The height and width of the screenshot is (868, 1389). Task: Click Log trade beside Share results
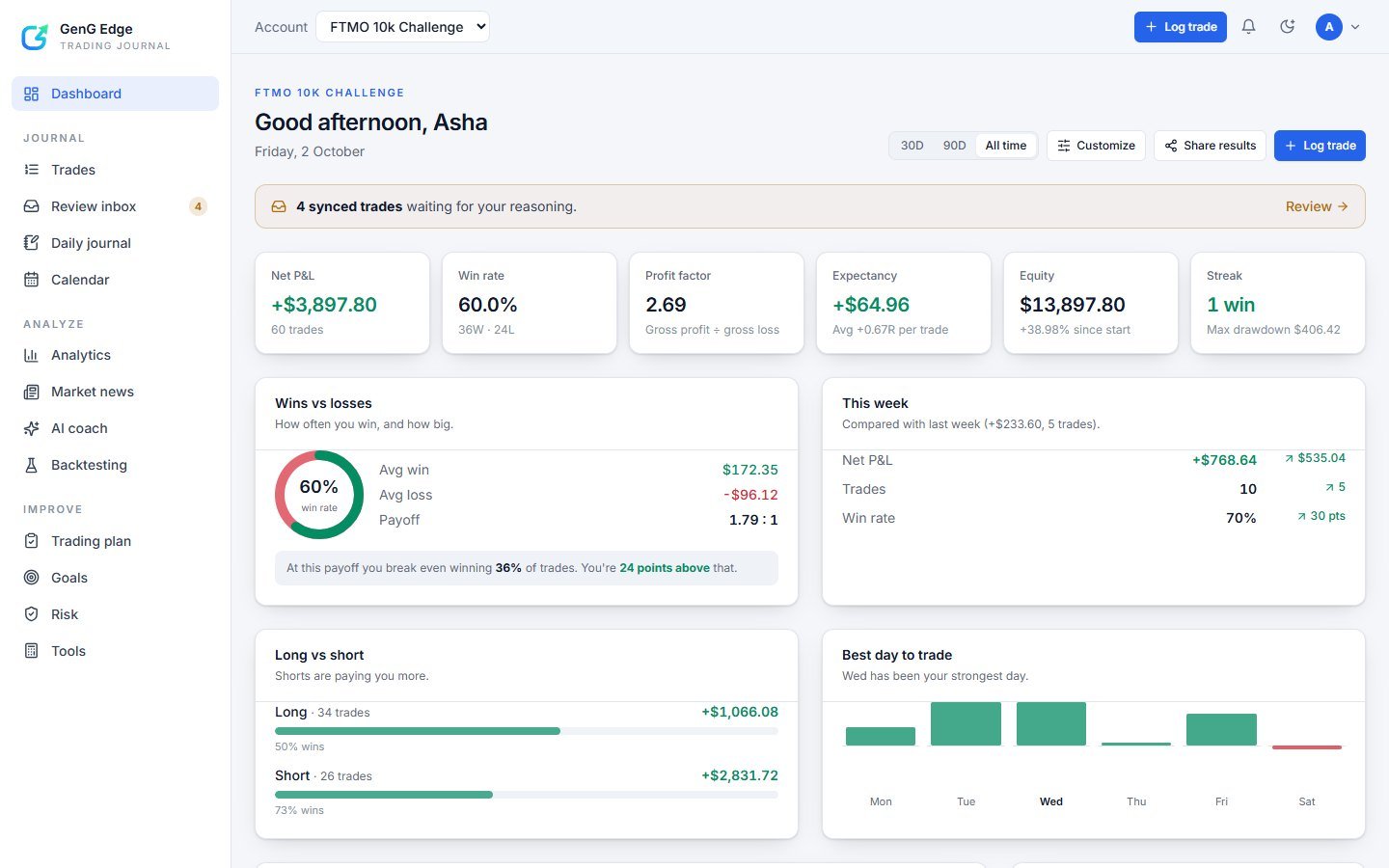1320,146
